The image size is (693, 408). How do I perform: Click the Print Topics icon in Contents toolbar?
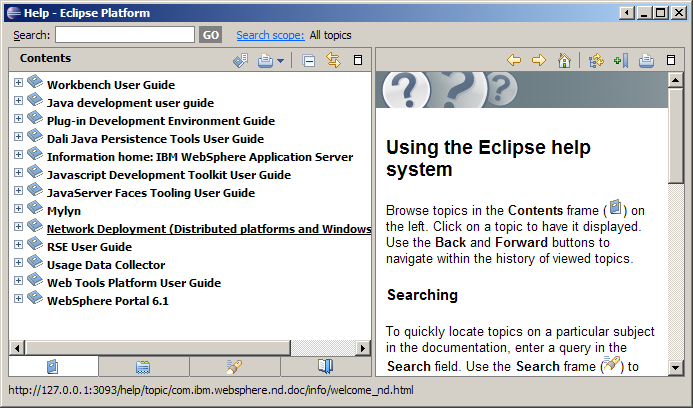click(266, 60)
